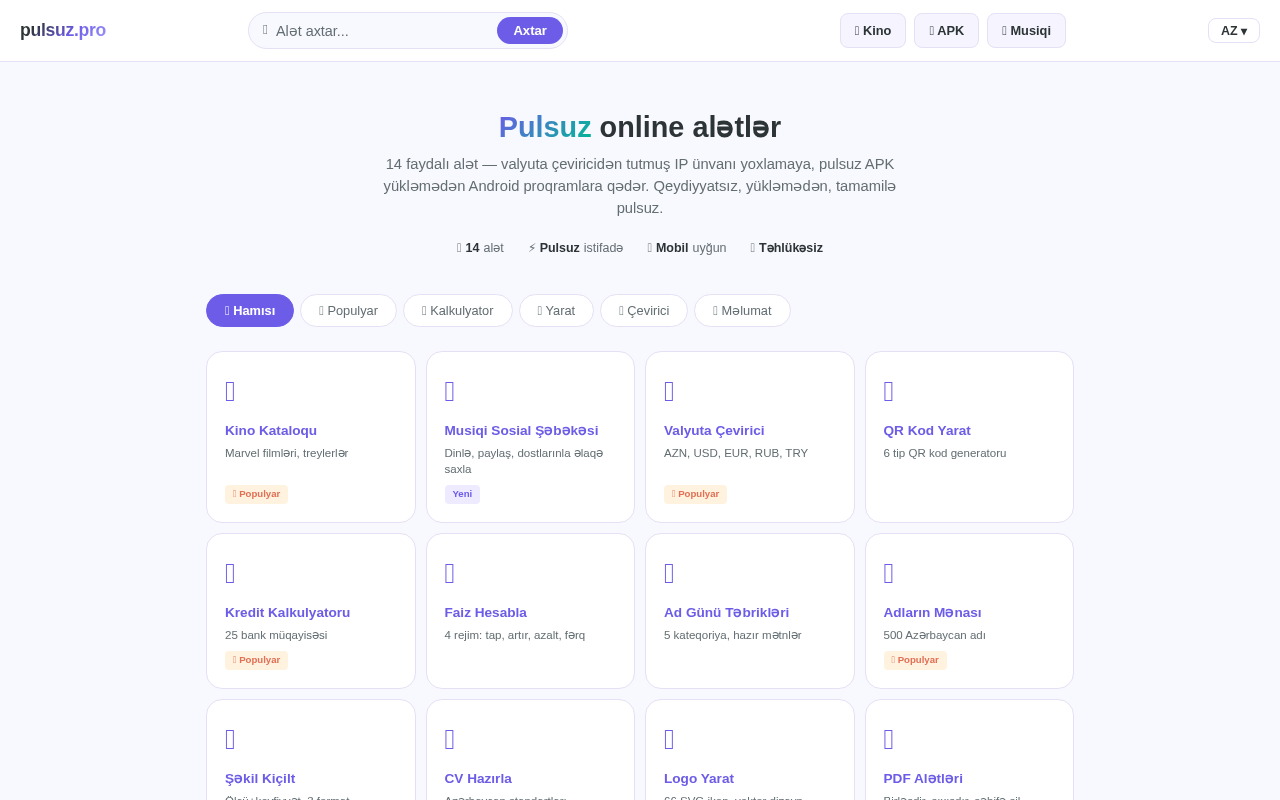Click the Musiqi Sosial Şəbəkəsi card icon
Image resolution: width=1280 pixels, height=800 pixels.
(450, 392)
